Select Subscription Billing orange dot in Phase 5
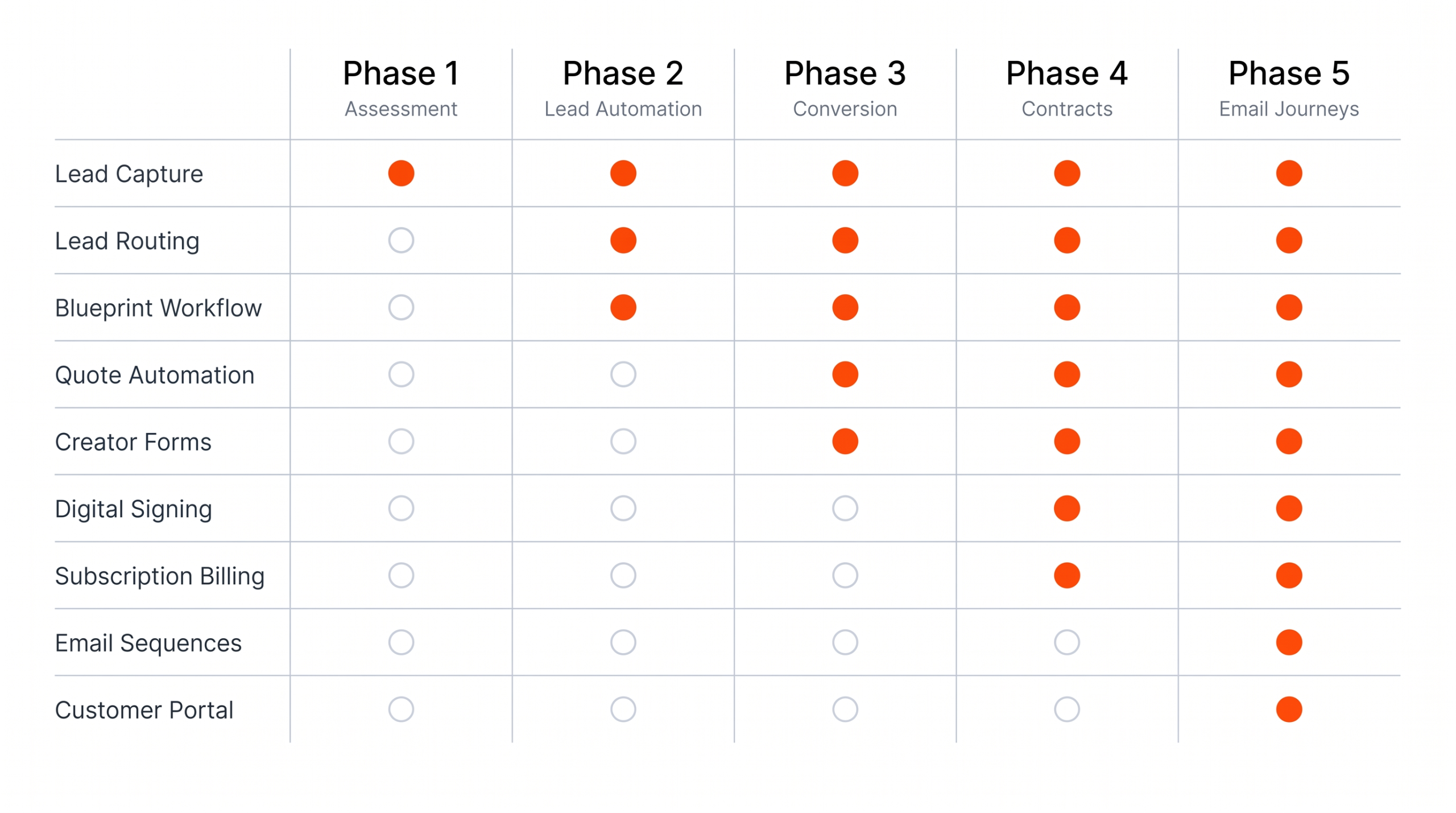The height and width of the screenshot is (813, 1456). (1288, 575)
